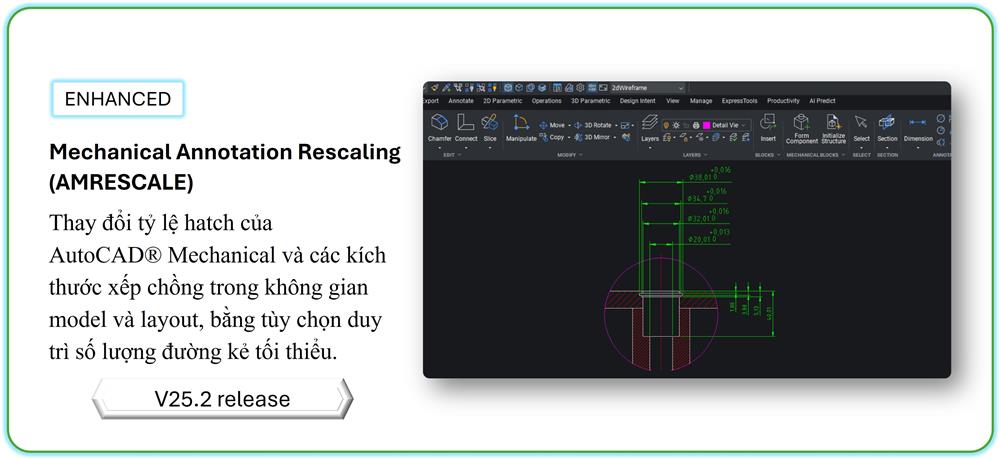Open the AI Predict tab
This screenshot has width=1000, height=459.
[822, 101]
